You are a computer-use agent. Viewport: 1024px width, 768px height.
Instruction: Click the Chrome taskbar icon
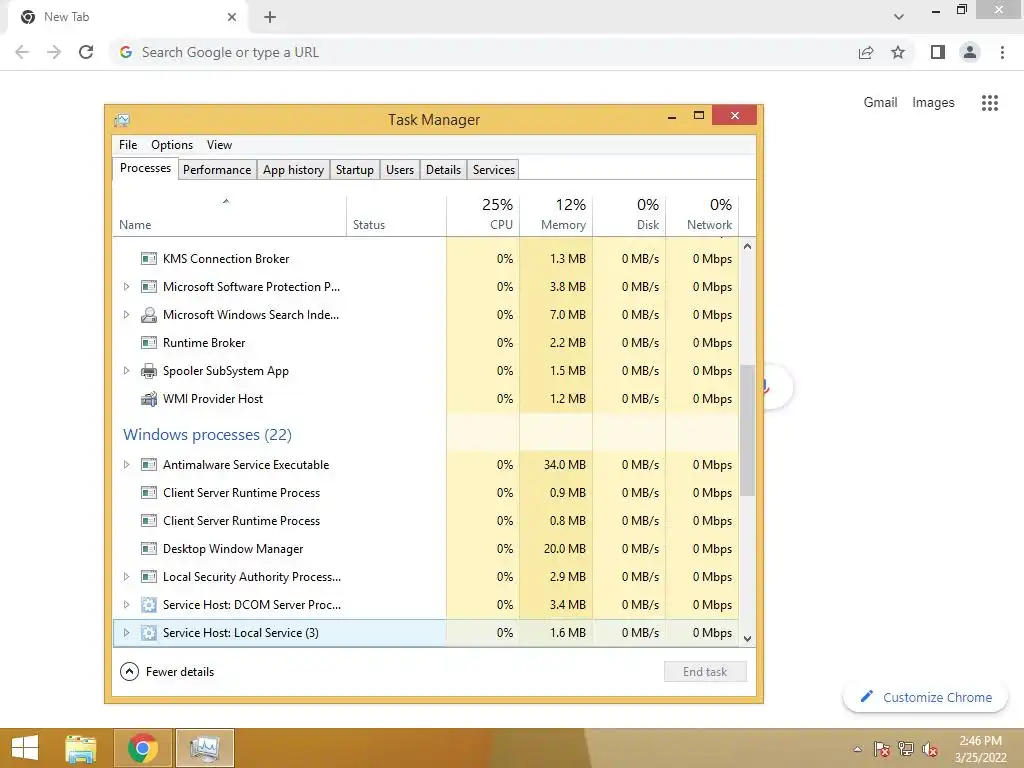tap(143, 748)
